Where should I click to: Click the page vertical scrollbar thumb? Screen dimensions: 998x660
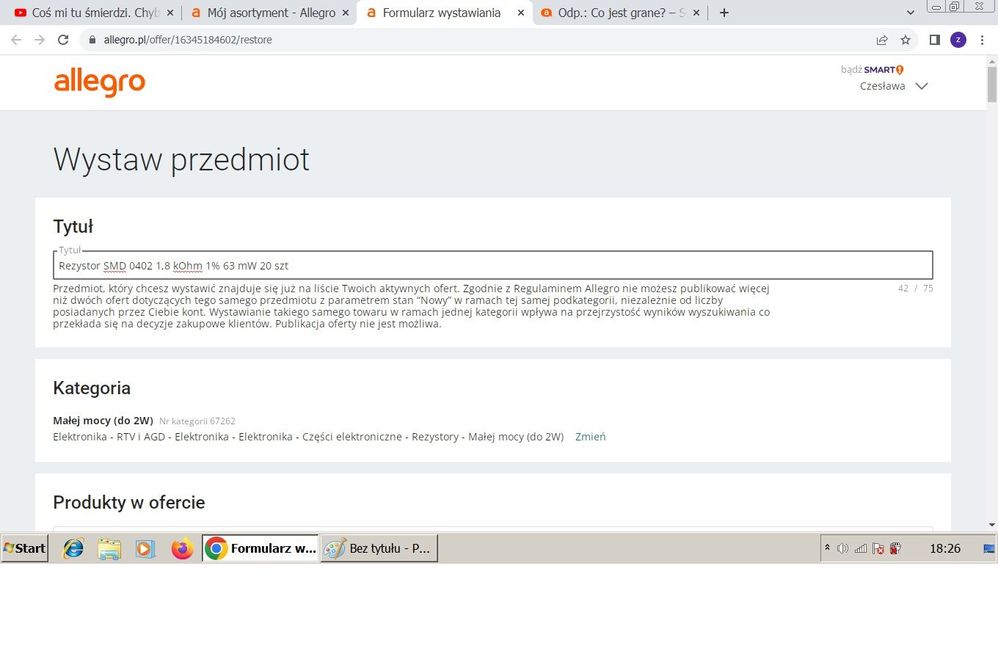992,83
